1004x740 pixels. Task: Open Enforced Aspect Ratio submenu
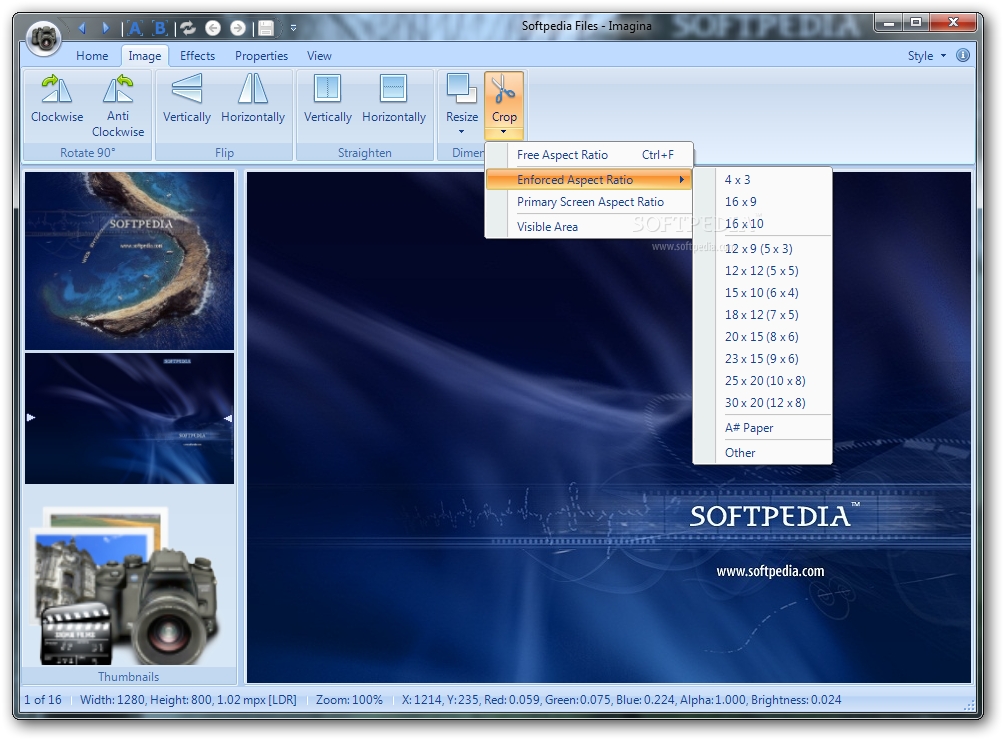[x=589, y=180]
